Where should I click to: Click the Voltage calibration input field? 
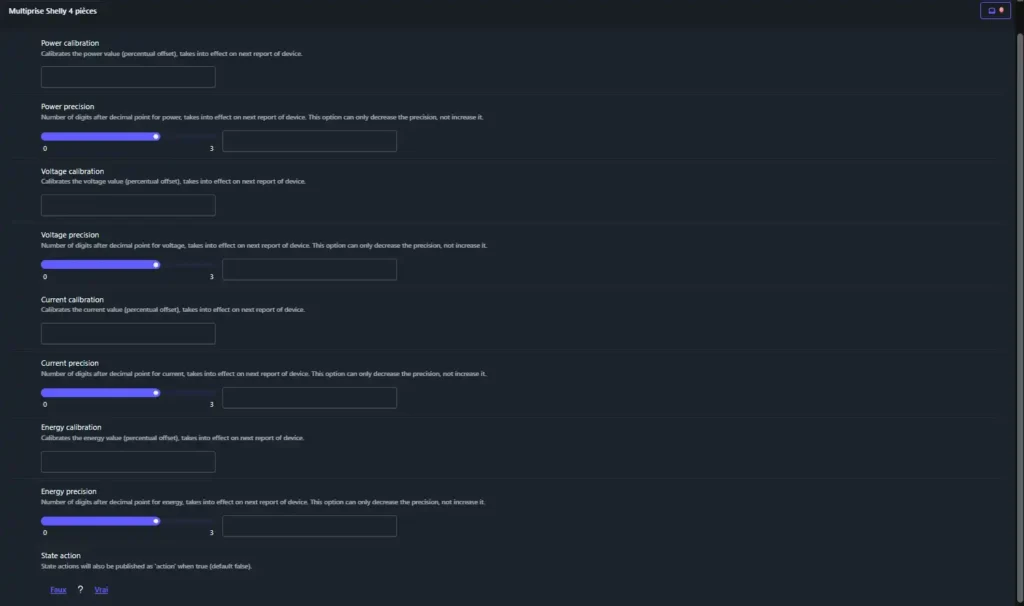(128, 205)
